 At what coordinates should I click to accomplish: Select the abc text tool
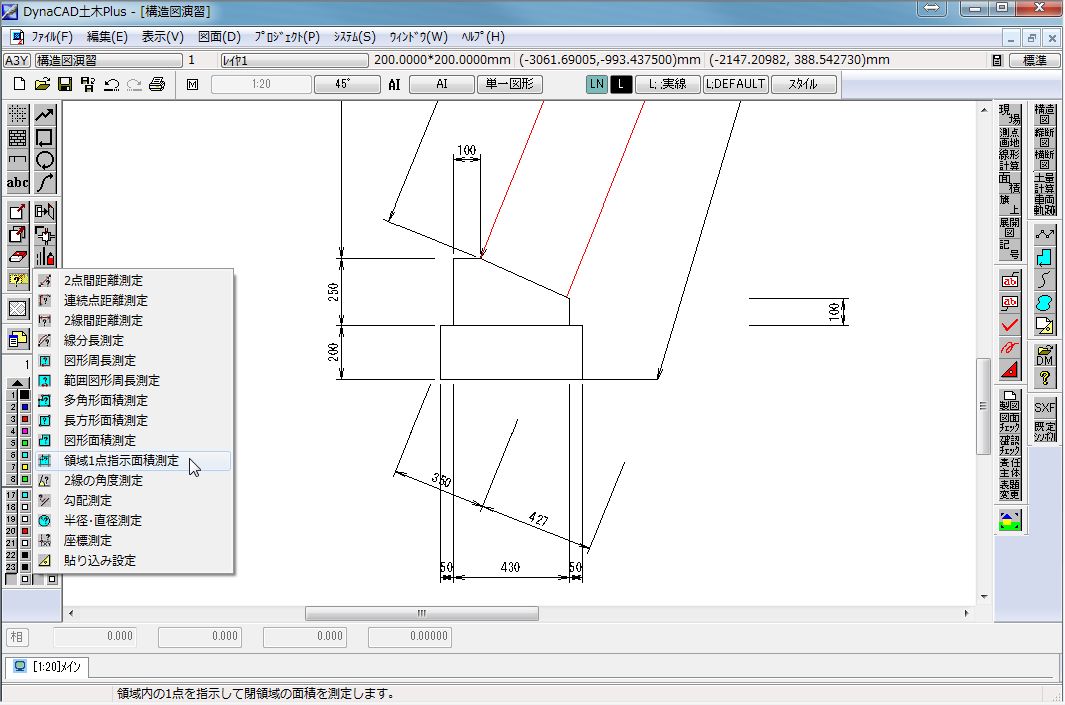click(18, 183)
